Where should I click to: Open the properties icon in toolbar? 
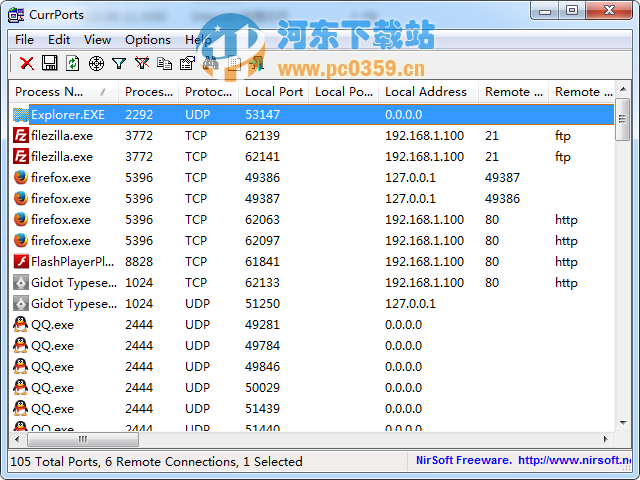click(x=187, y=63)
